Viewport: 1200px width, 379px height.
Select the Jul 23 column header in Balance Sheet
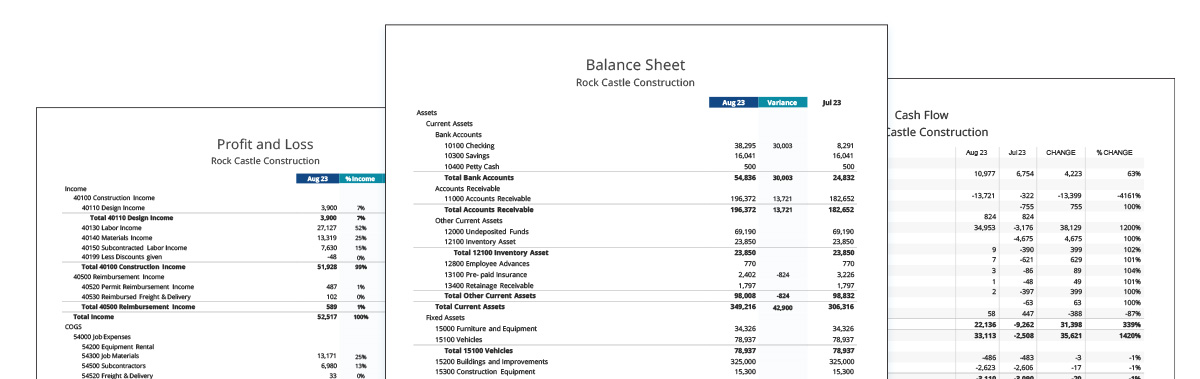point(832,103)
